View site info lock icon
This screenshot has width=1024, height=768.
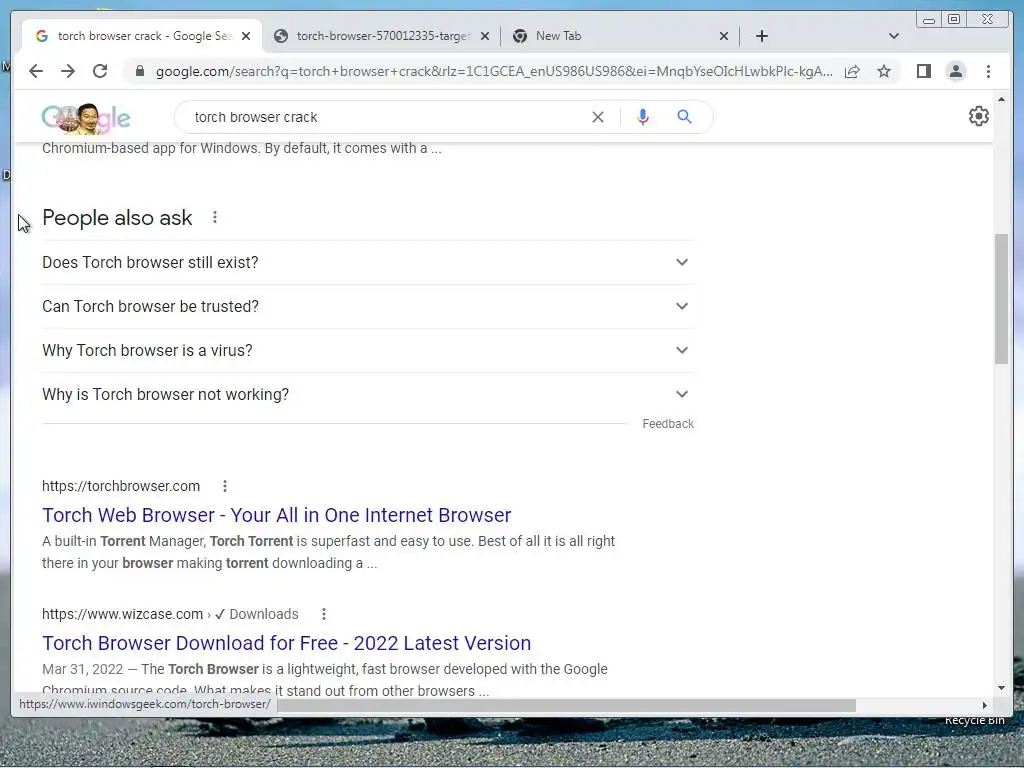(139, 71)
